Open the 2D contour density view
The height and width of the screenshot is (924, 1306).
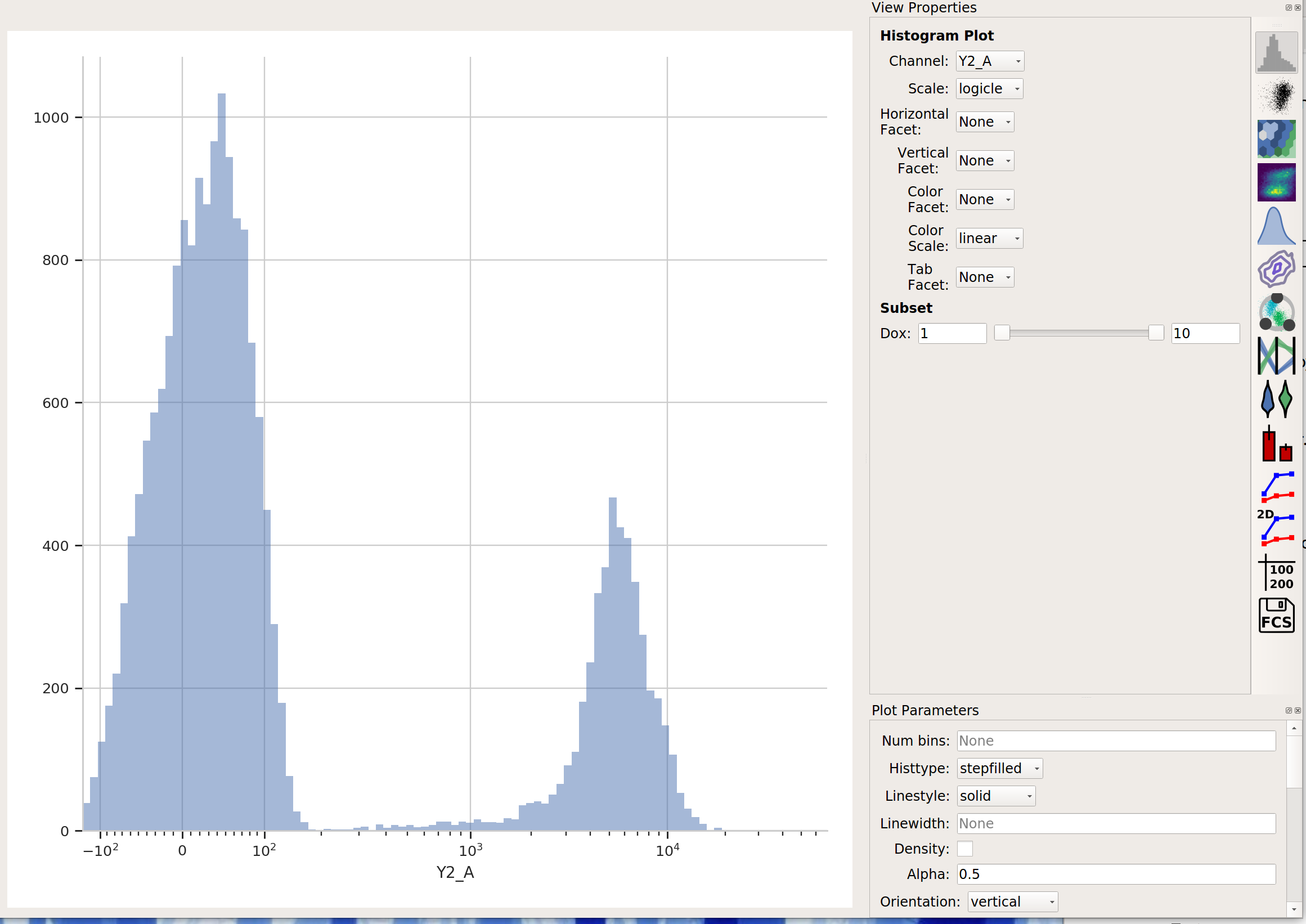(x=1276, y=268)
